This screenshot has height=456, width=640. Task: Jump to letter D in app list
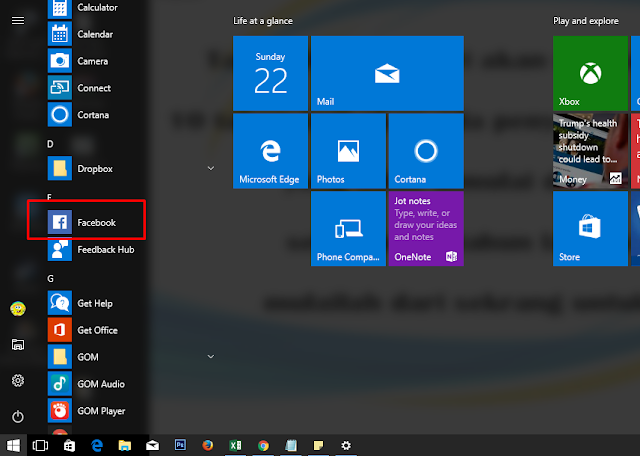[50, 144]
